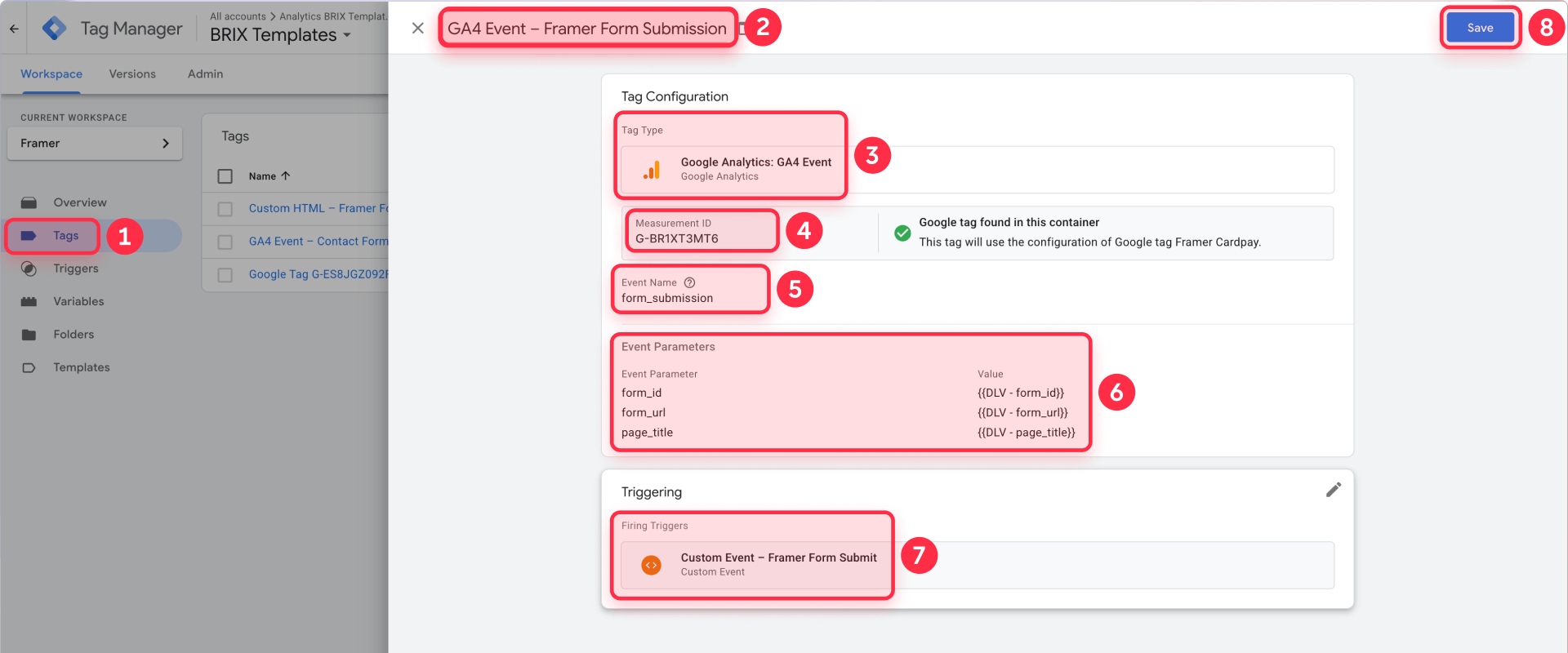Click the pencil icon to edit Triggering
Viewport: 1568px width, 653px height.
(1334, 490)
